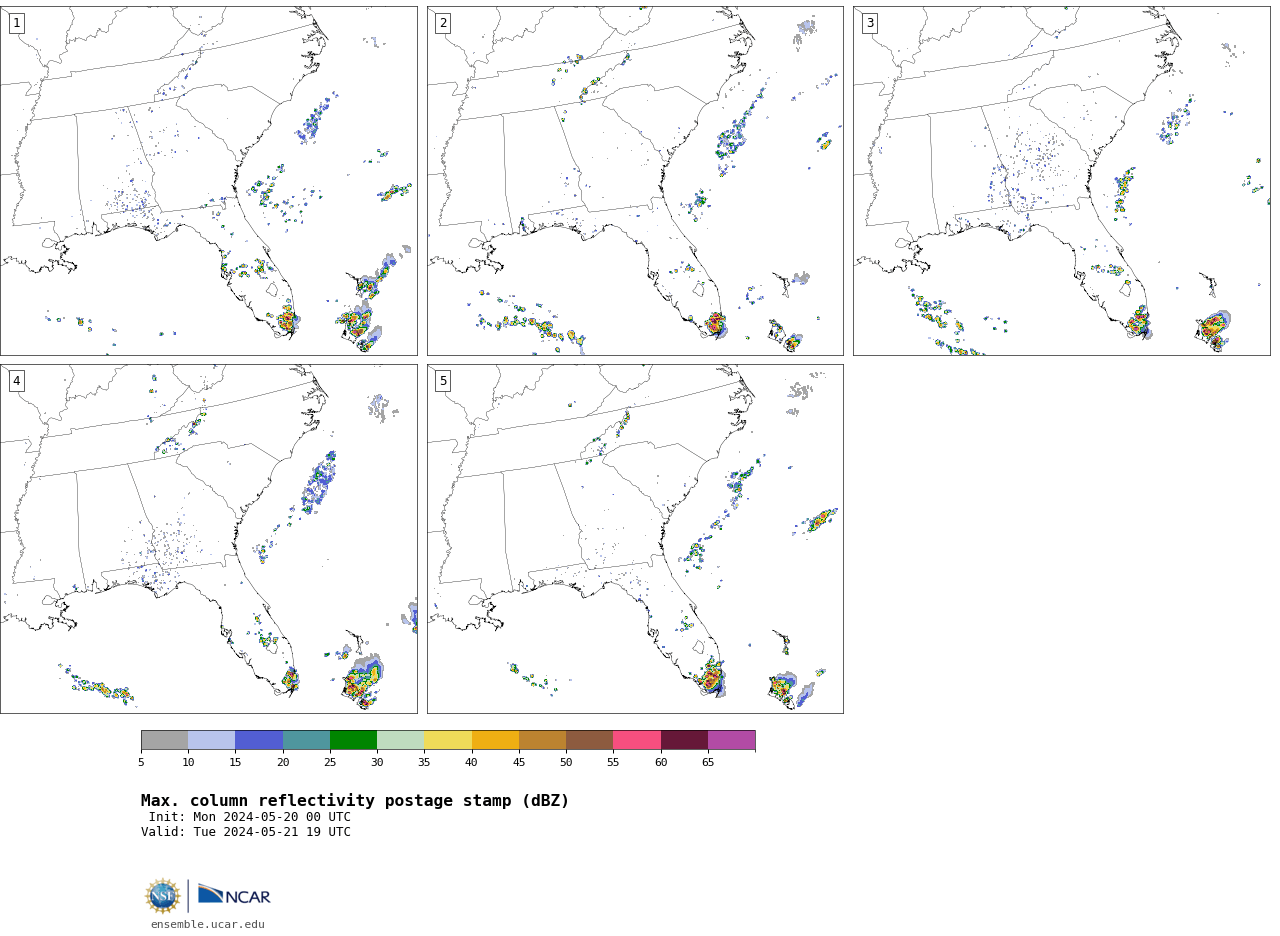
Task: Click the yellow 35-40 dBZ swatch
Action: pyautogui.click(x=448, y=740)
